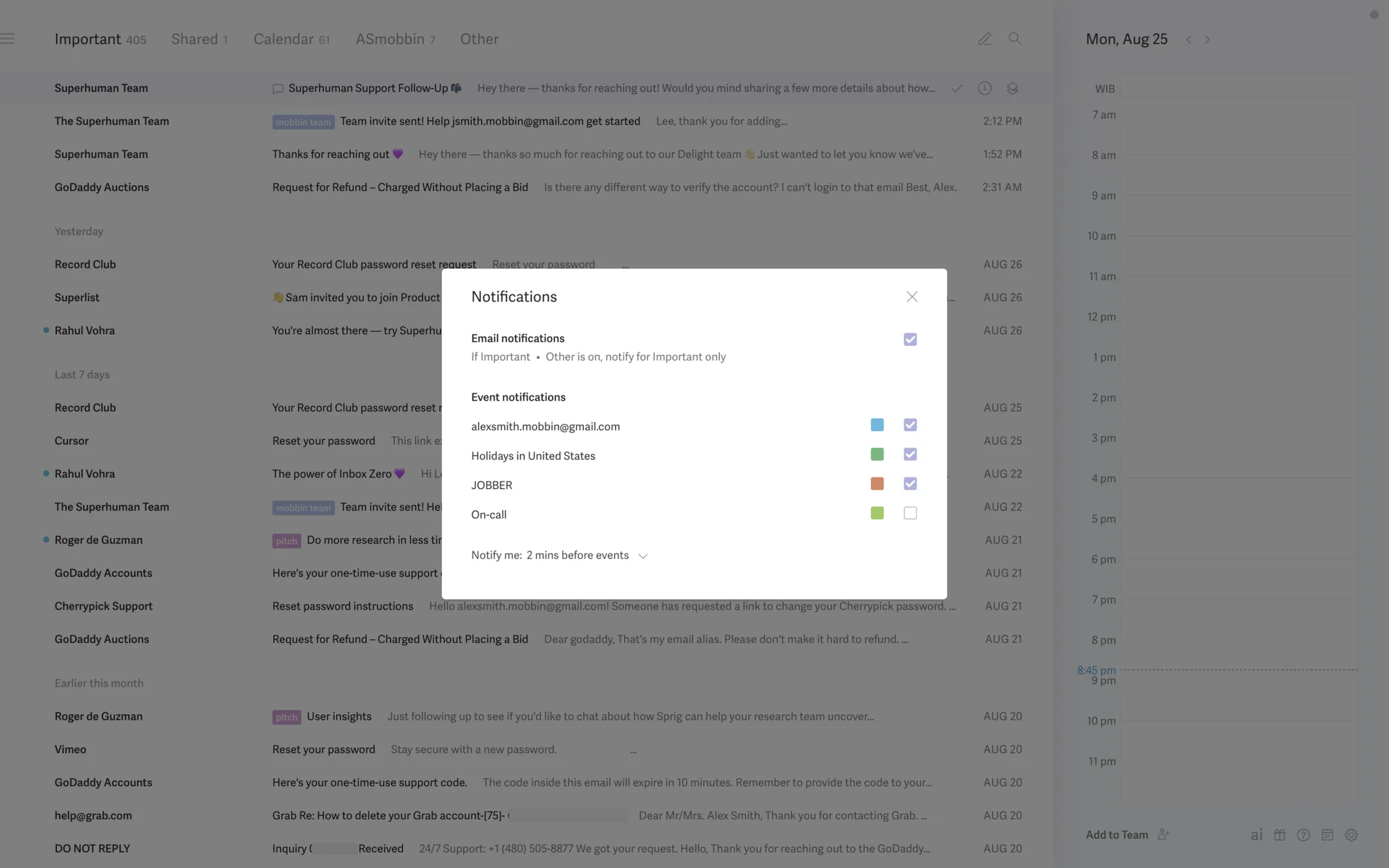Click the Add to Team link
This screenshot has width=1389, height=868.
pyautogui.click(x=1116, y=835)
